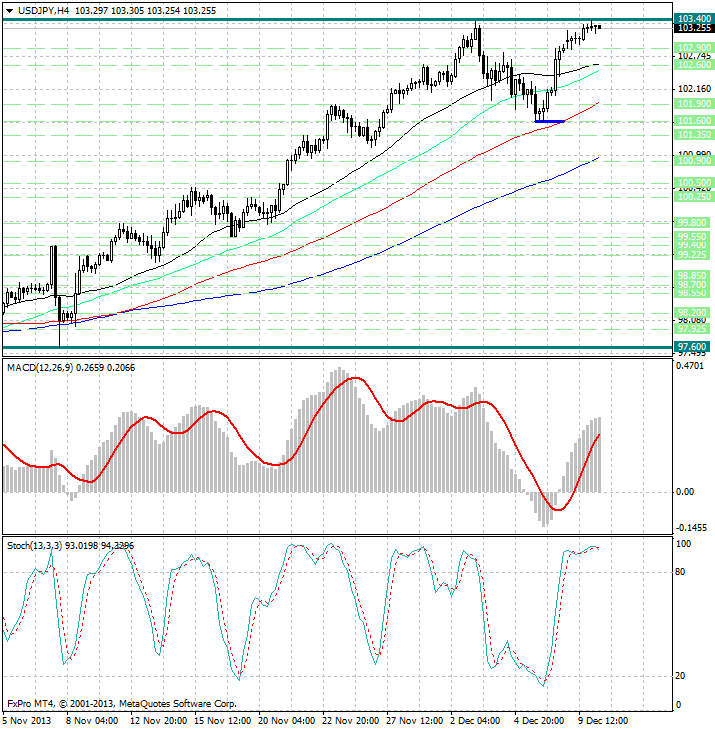Click the MACD scale value -0.1455

[x=691, y=528]
